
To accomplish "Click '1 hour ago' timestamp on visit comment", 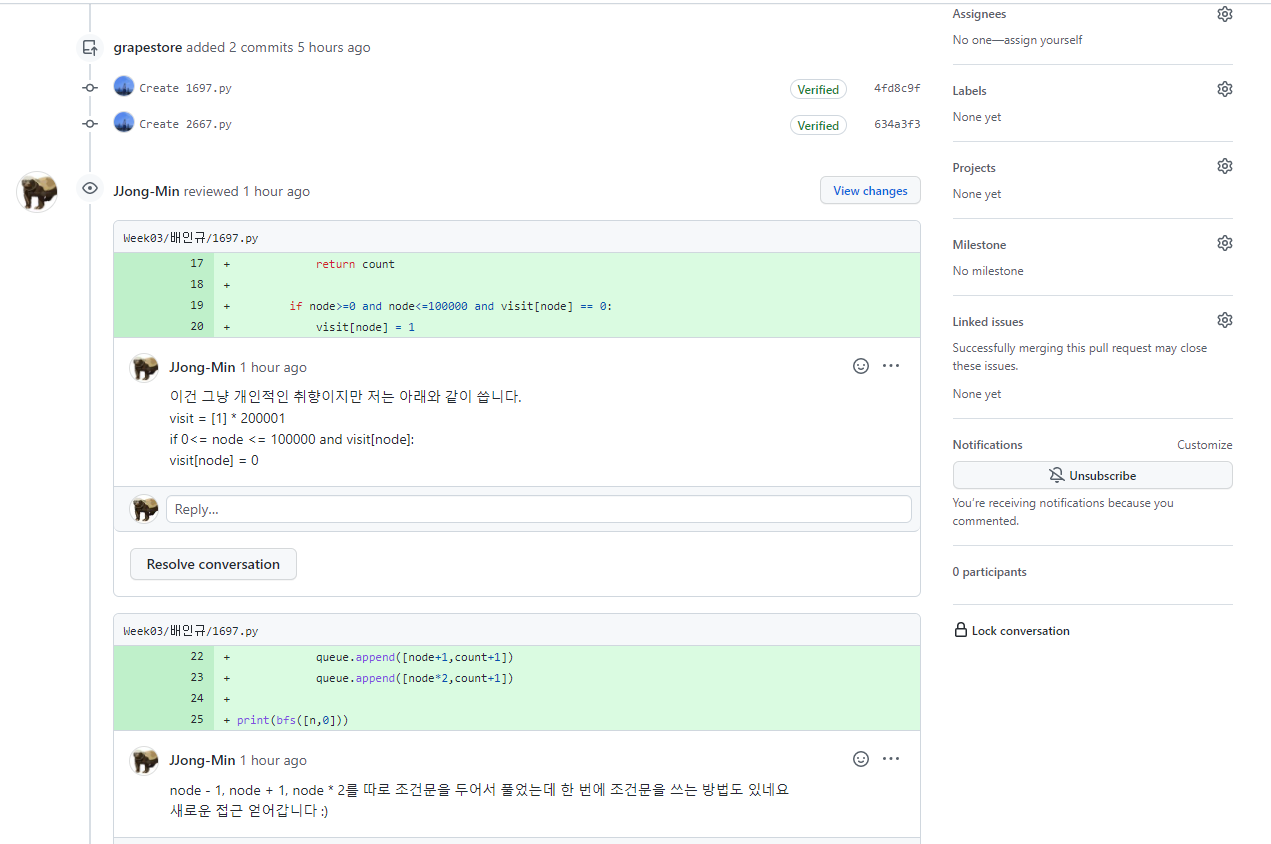I will (x=273, y=367).
